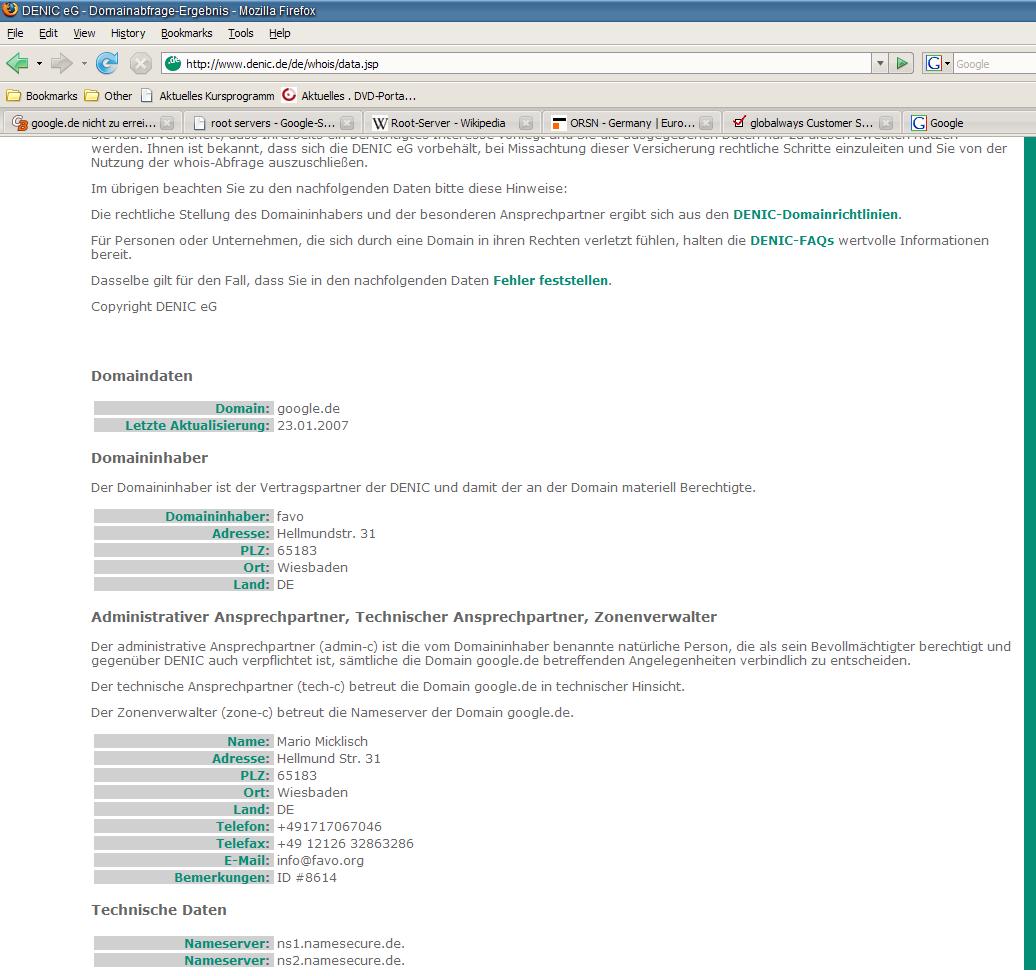Click the Forward arrow button
The height and width of the screenshot is (976, 1036).
62,63
